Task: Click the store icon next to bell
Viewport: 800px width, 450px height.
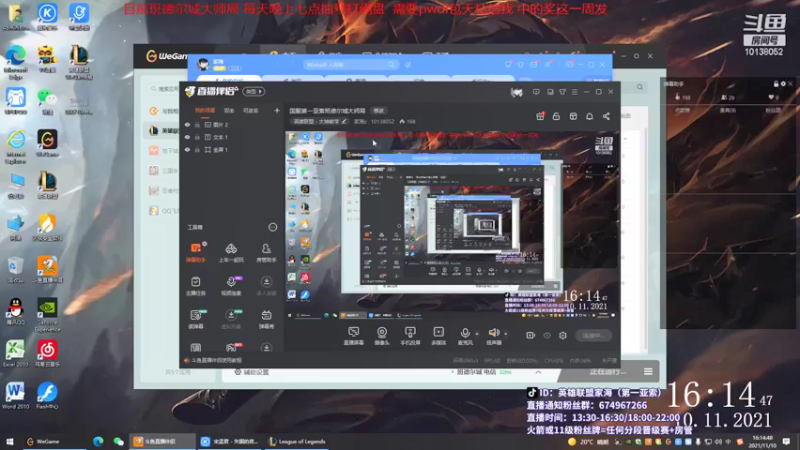Action: click(x=573, y=116)
